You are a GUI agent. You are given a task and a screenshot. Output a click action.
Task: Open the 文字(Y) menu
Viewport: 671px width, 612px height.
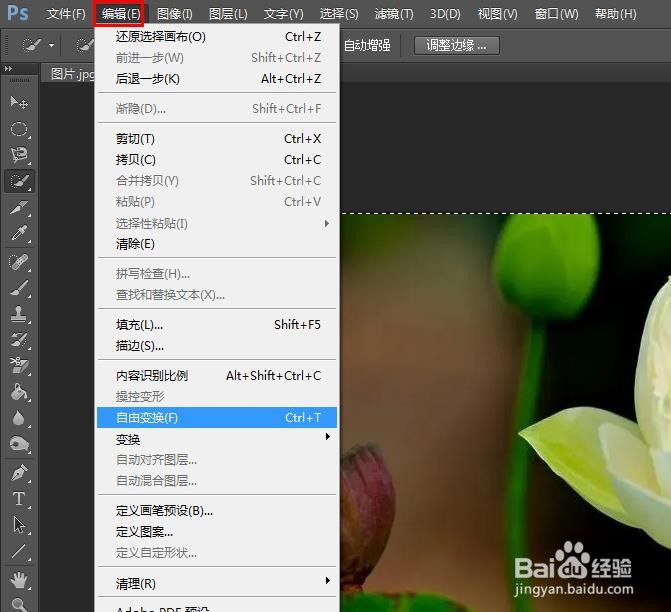coord(283,14)
